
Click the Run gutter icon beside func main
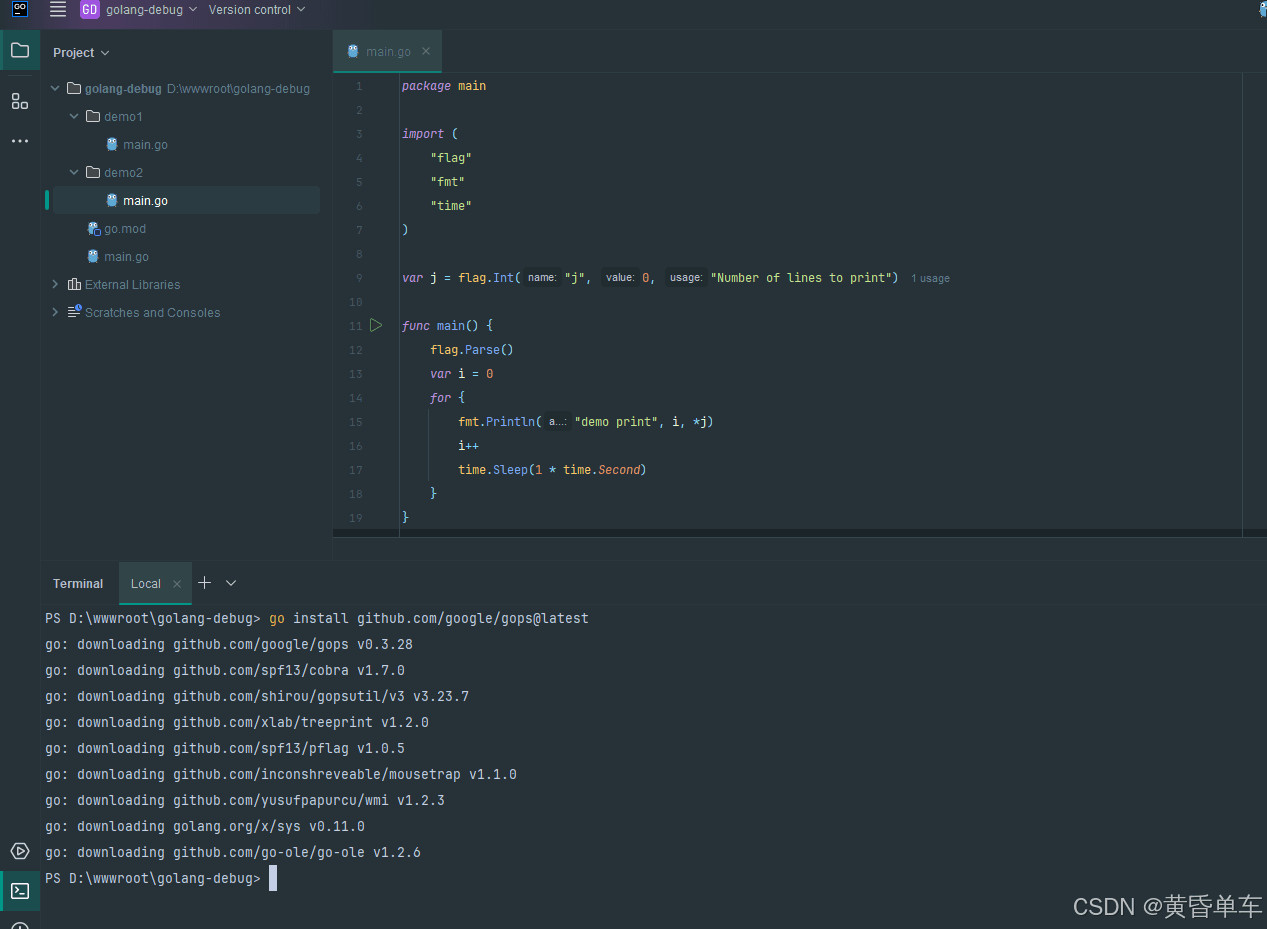(x=376, y=325)
